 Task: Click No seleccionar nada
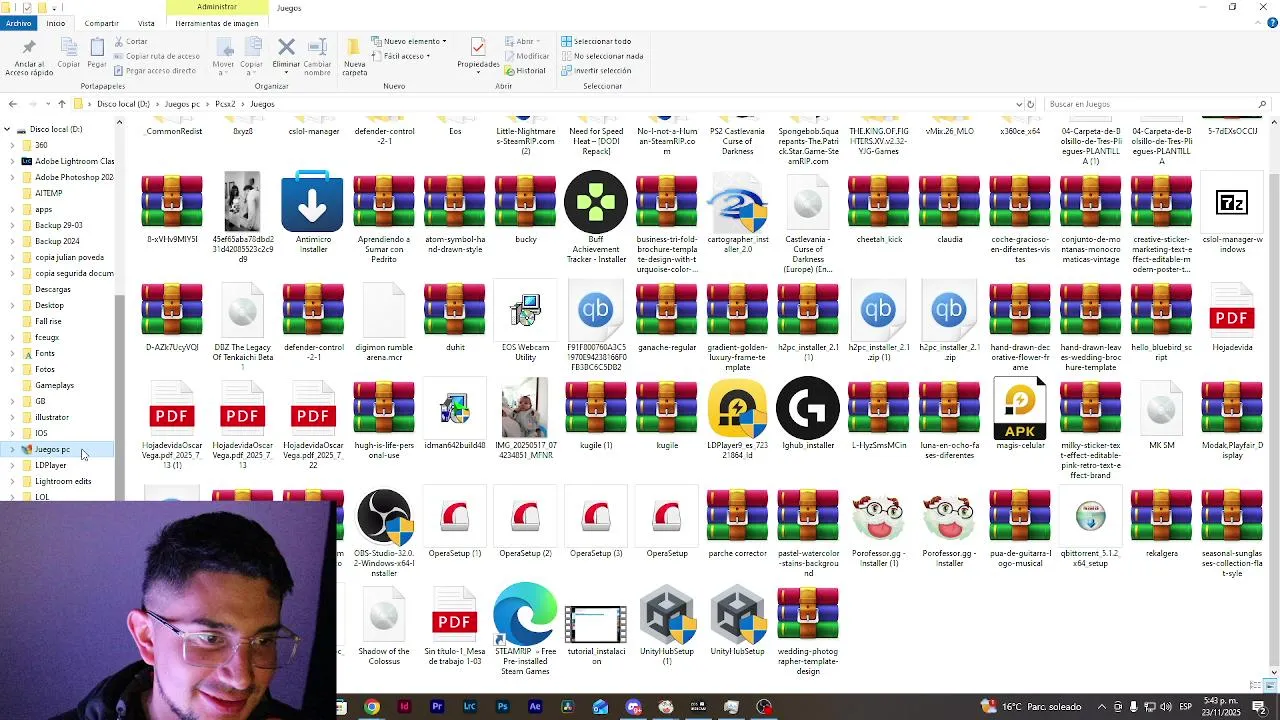(x=601, y=56)
